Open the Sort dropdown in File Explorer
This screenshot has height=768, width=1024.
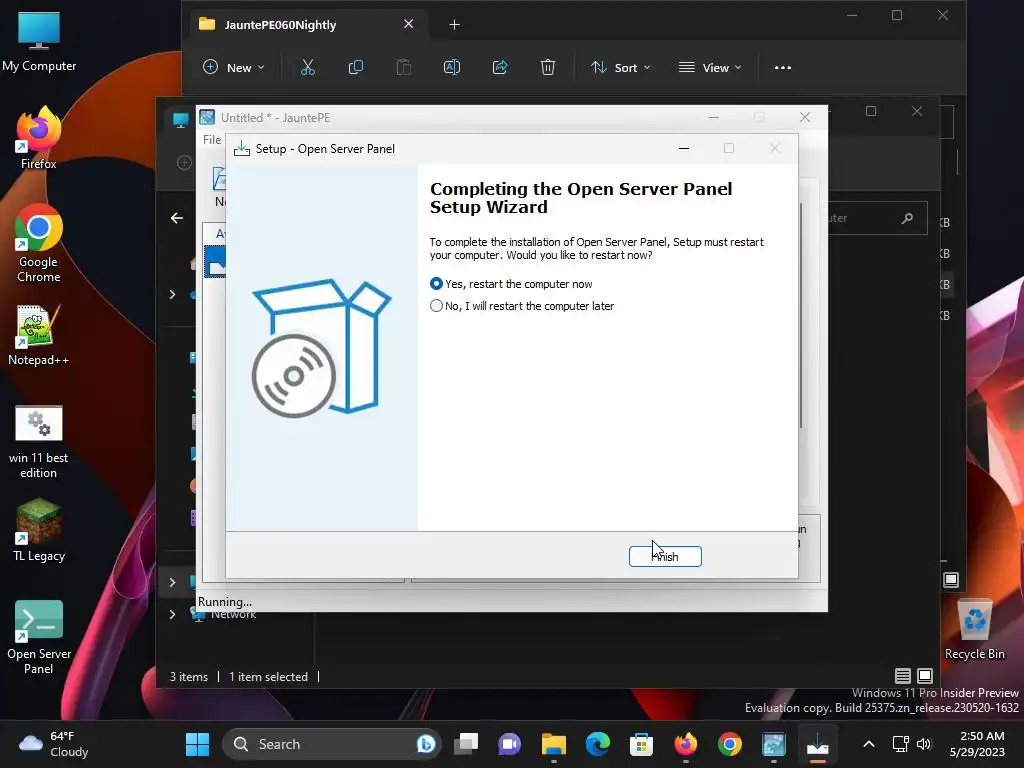tap(620, 67)
